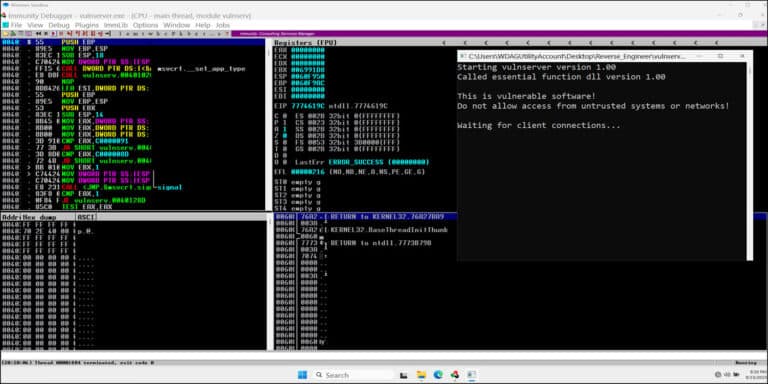Viewport: 768px width, 384px height.
Task: Click the Hex dump column header
Action: [x=49, y=217]
